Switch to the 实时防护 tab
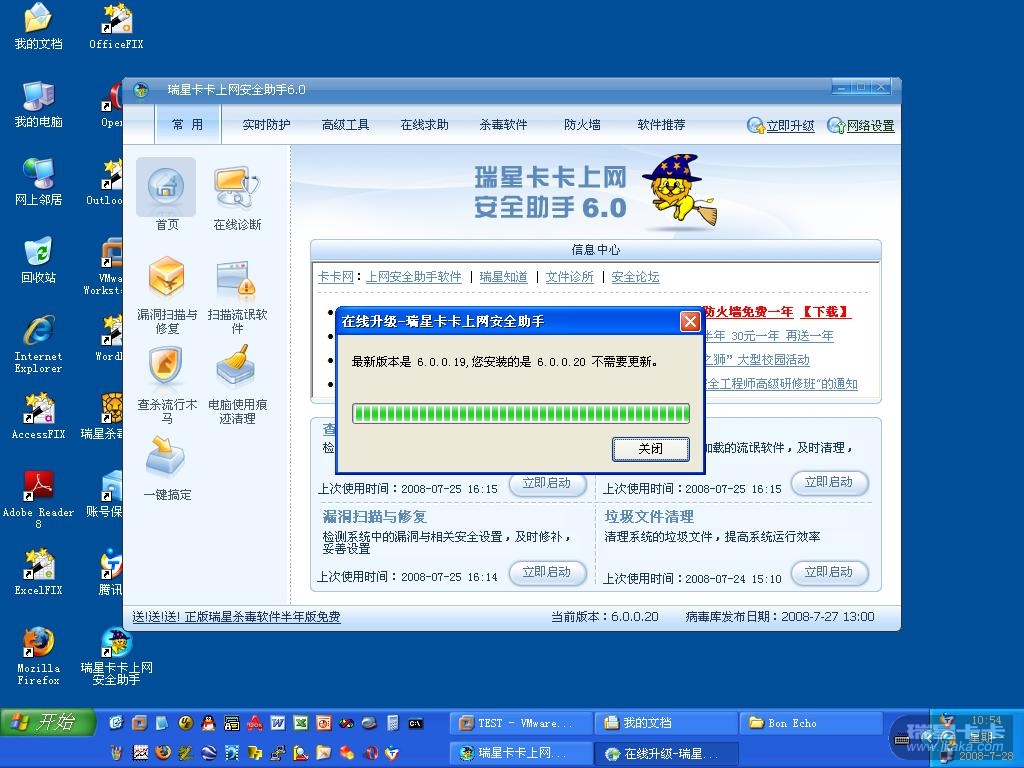Screen dimensions: 1024x768 (x=266, y=125)
